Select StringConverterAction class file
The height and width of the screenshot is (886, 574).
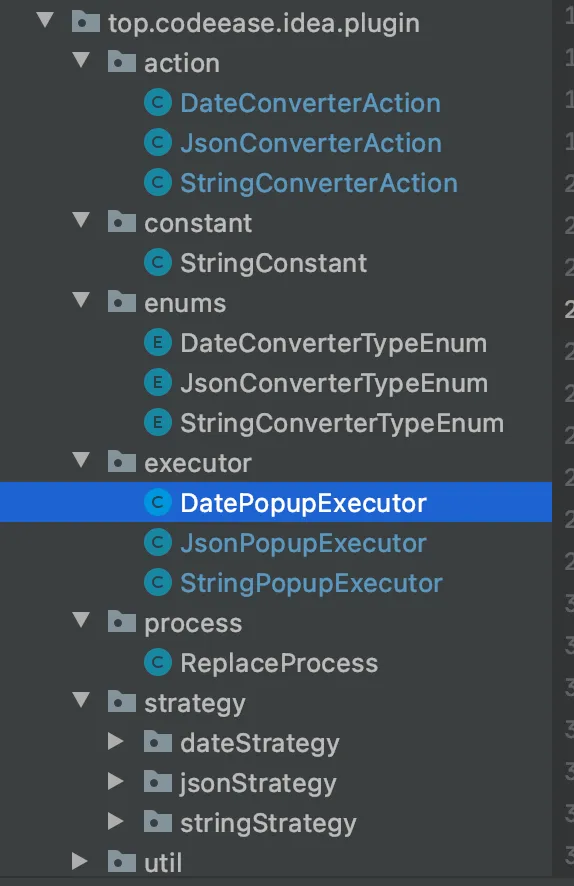tap(319, 183)
